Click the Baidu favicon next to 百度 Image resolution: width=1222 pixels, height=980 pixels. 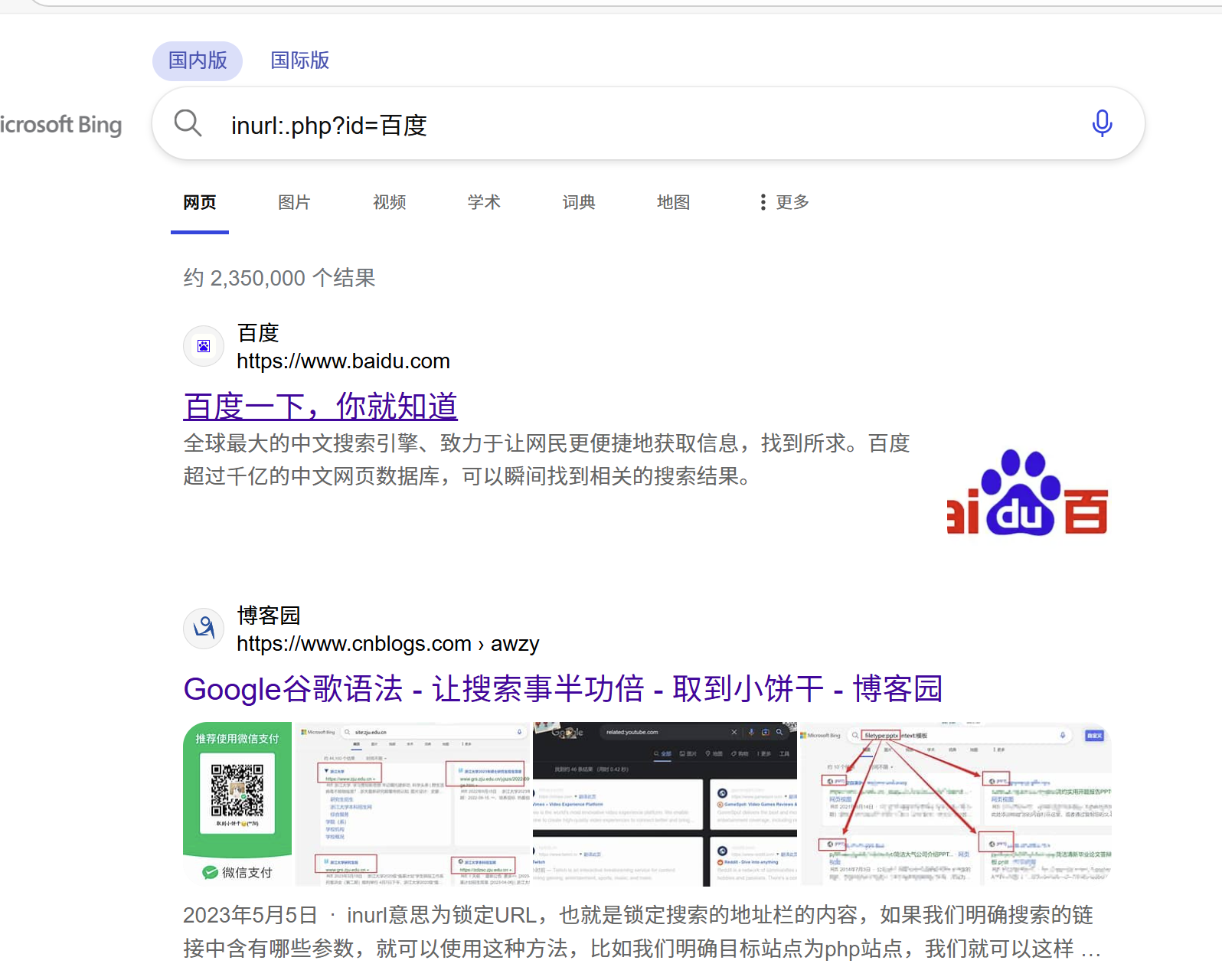pyautogui.click(x=204, y=346)
